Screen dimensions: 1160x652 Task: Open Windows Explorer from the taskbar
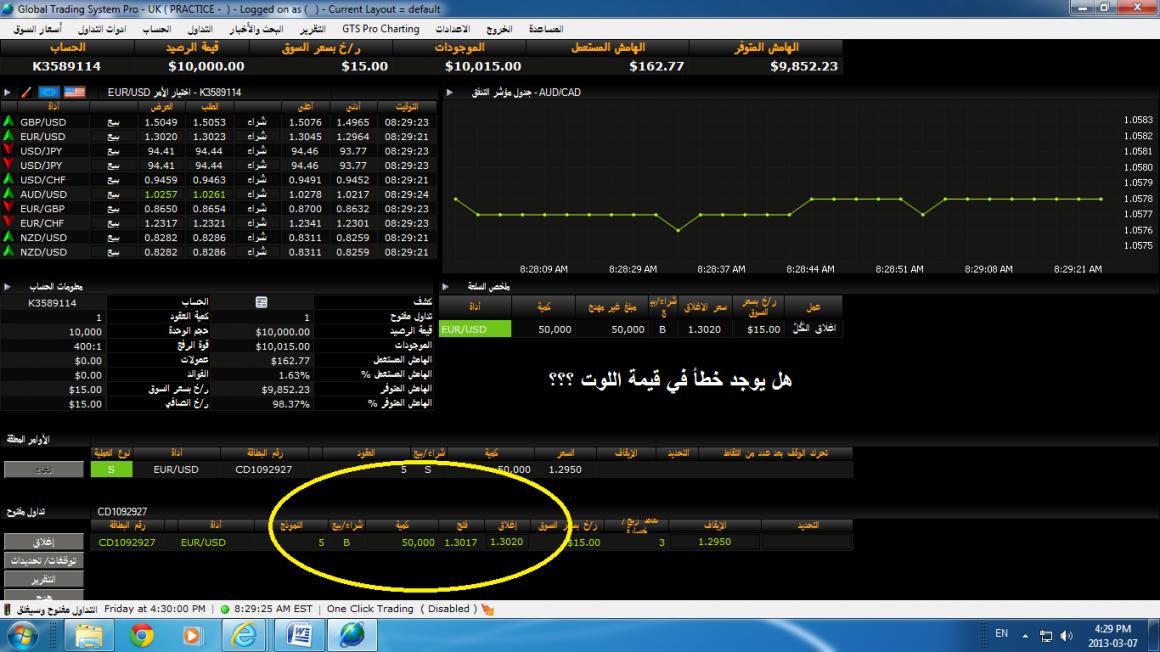tap(89, 636)
